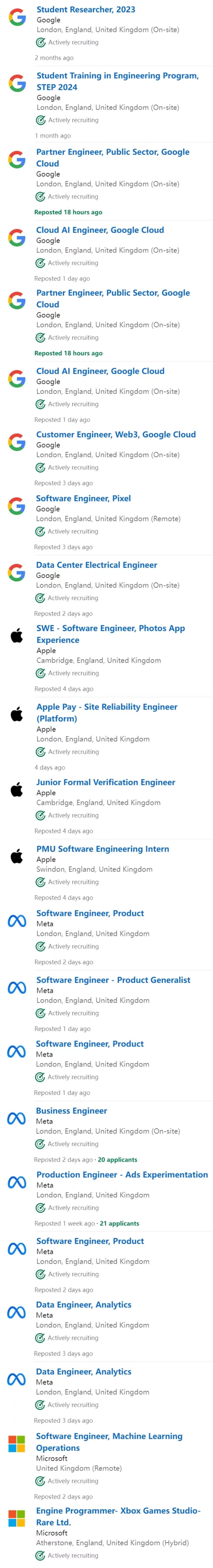
Task: Click Apple logo beside PMU Software Engineering Intern
Action: [x=17, y=857]
